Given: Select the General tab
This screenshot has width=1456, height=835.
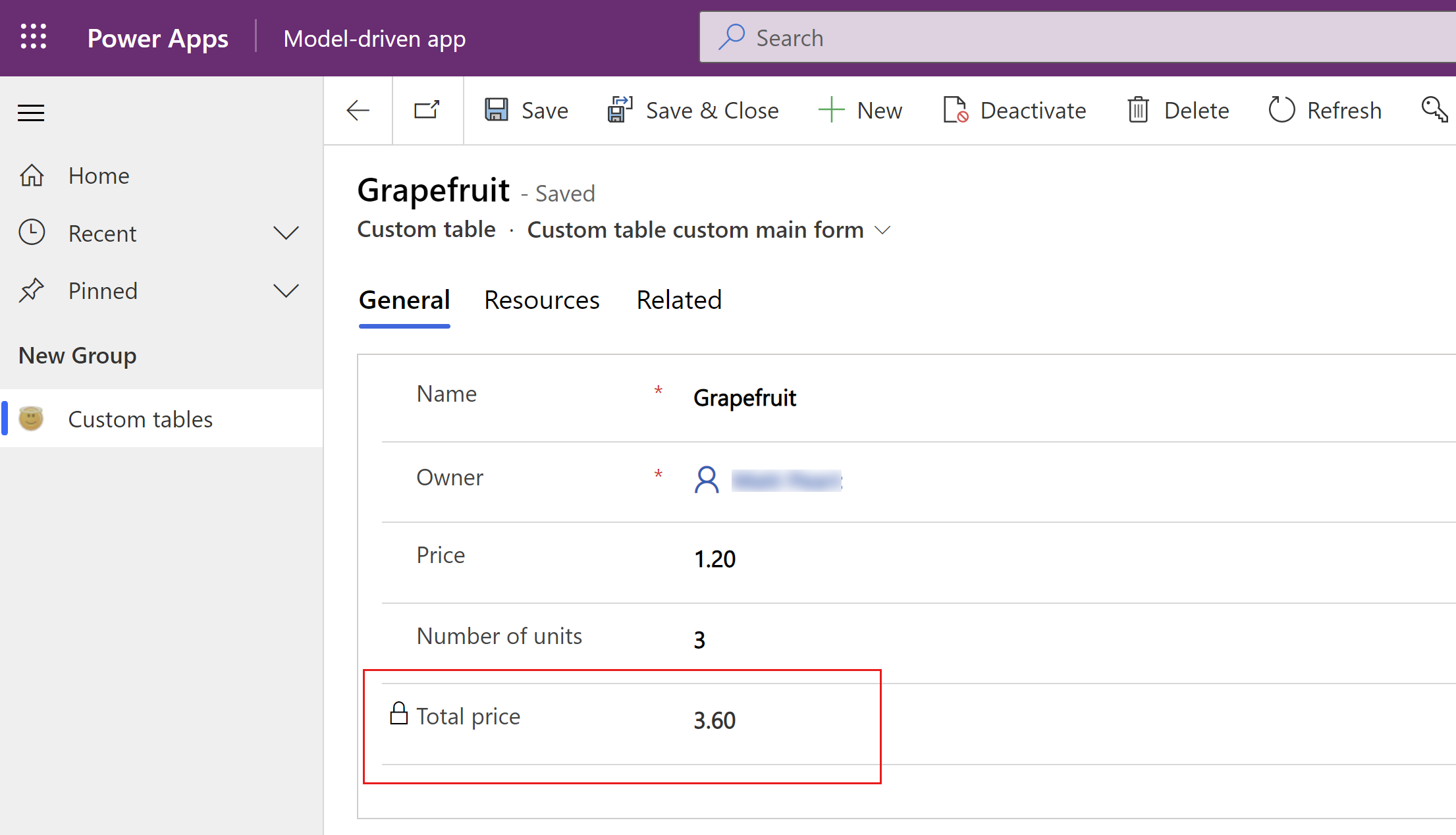Looking at the screenshot, I should pyautogui.click(x=404, y=298).
